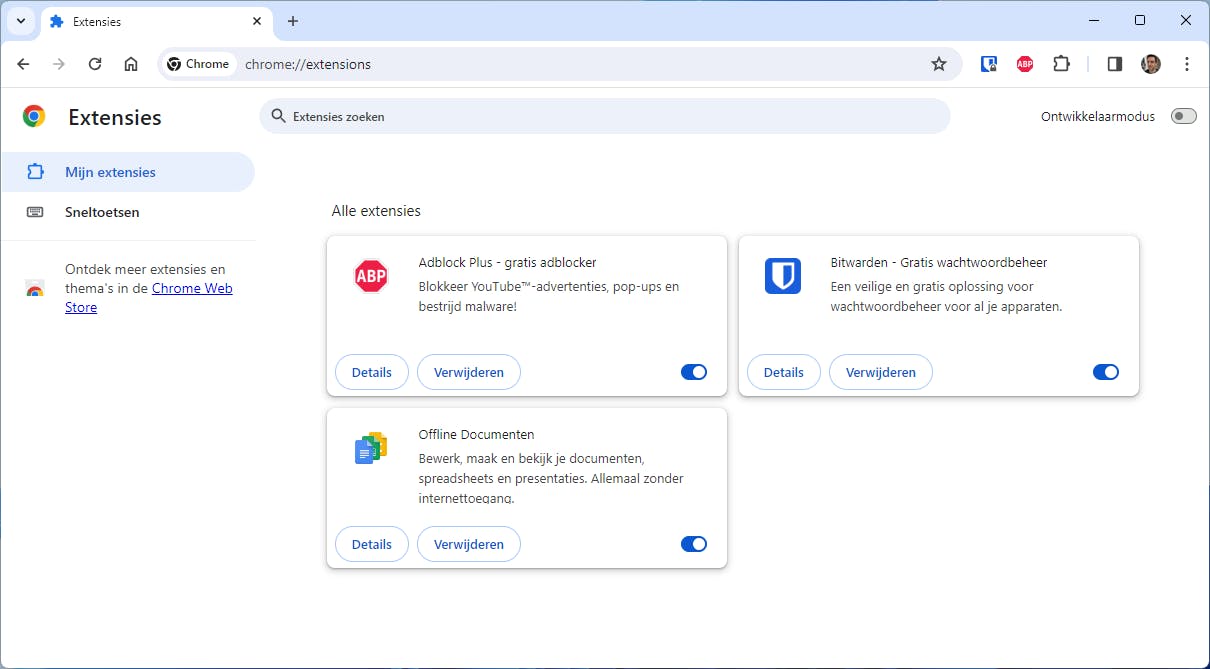This screenshot has height=669, width=1210.
Task: Click the Adblock Plus extension icon in the toolbar
Action: tap(1024, 63)
